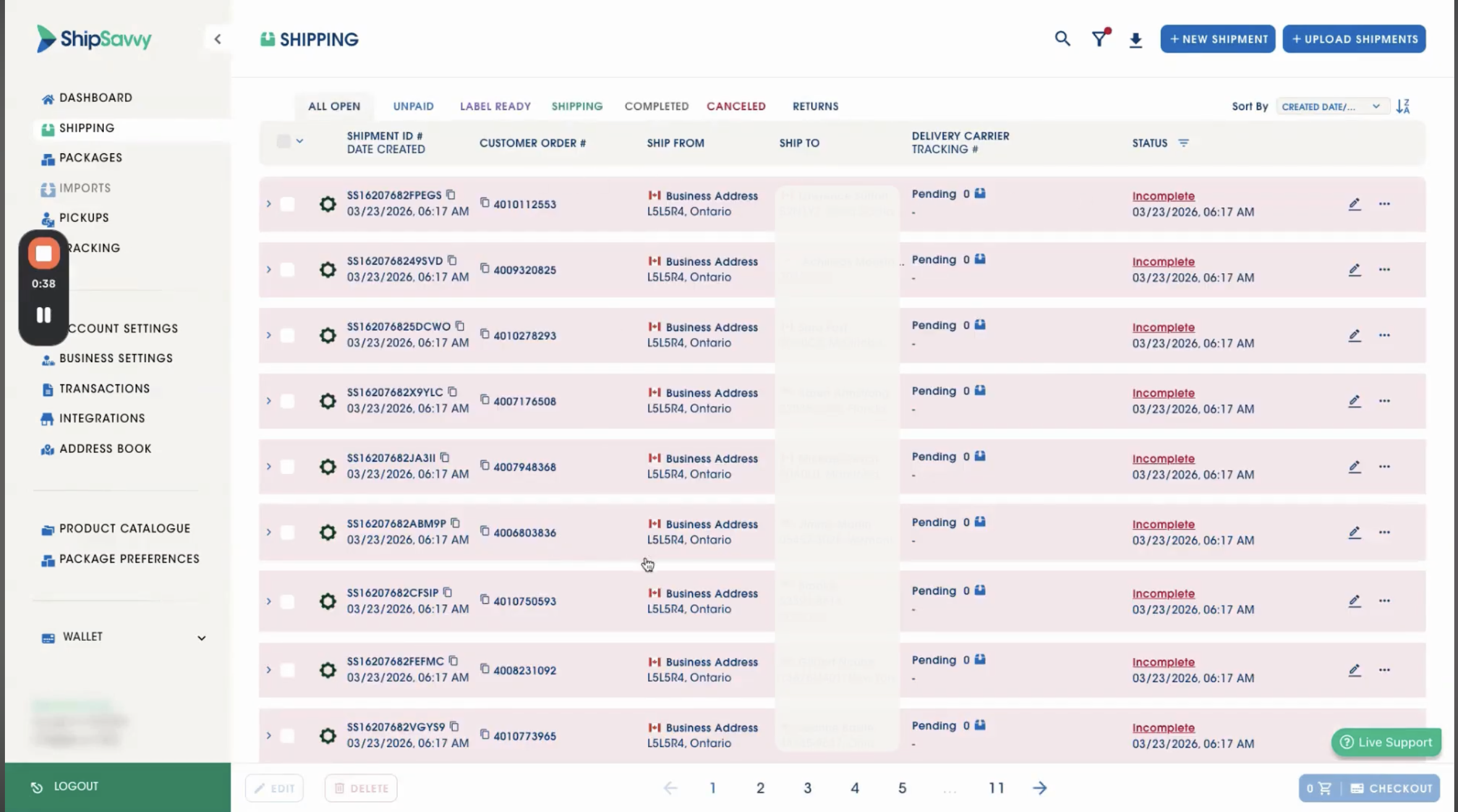Copy shipment ID SS16207682FPEGS

click(451, 195)
